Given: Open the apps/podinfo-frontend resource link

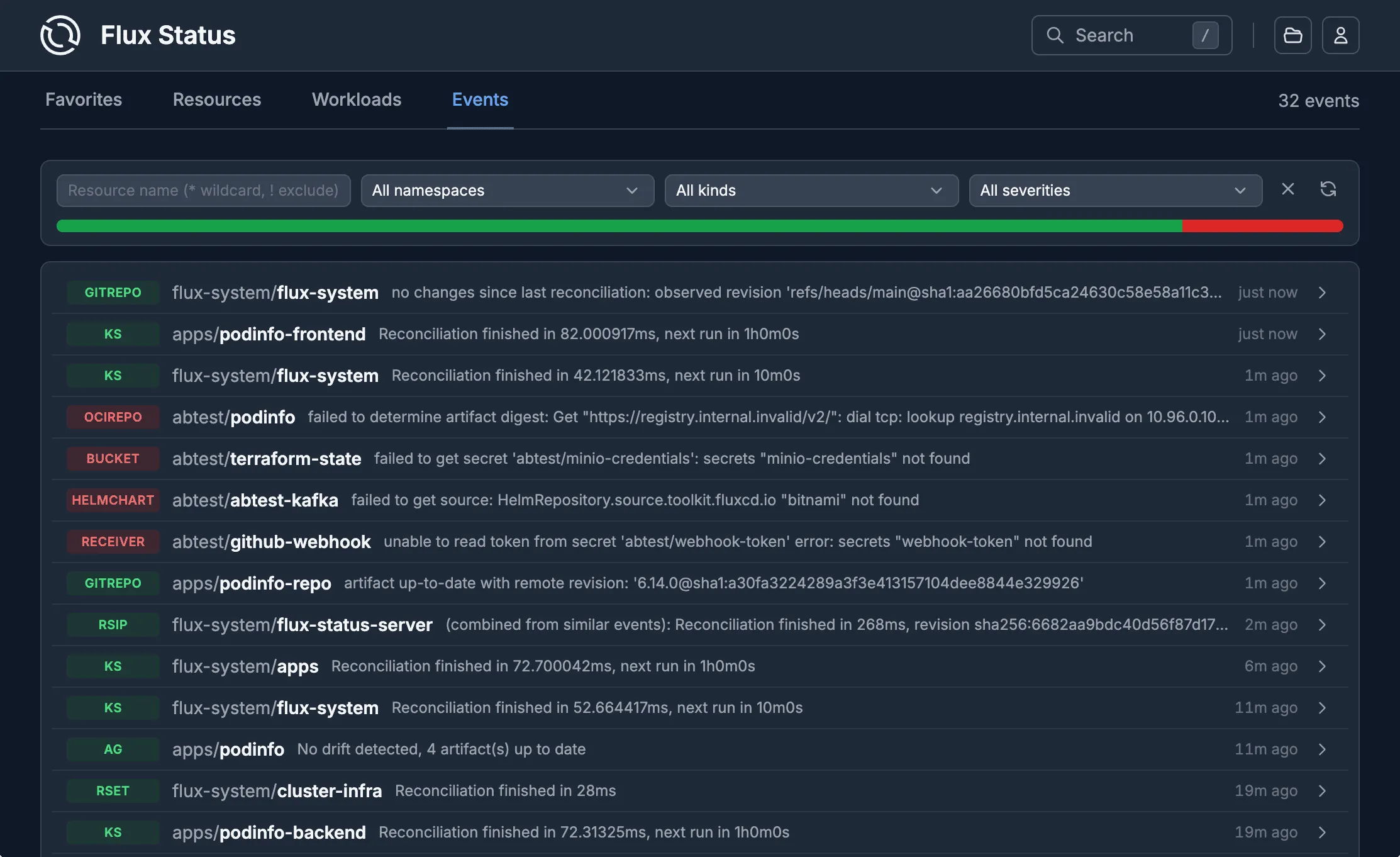Looking at the screenshot, I should (x=269, y=334).
